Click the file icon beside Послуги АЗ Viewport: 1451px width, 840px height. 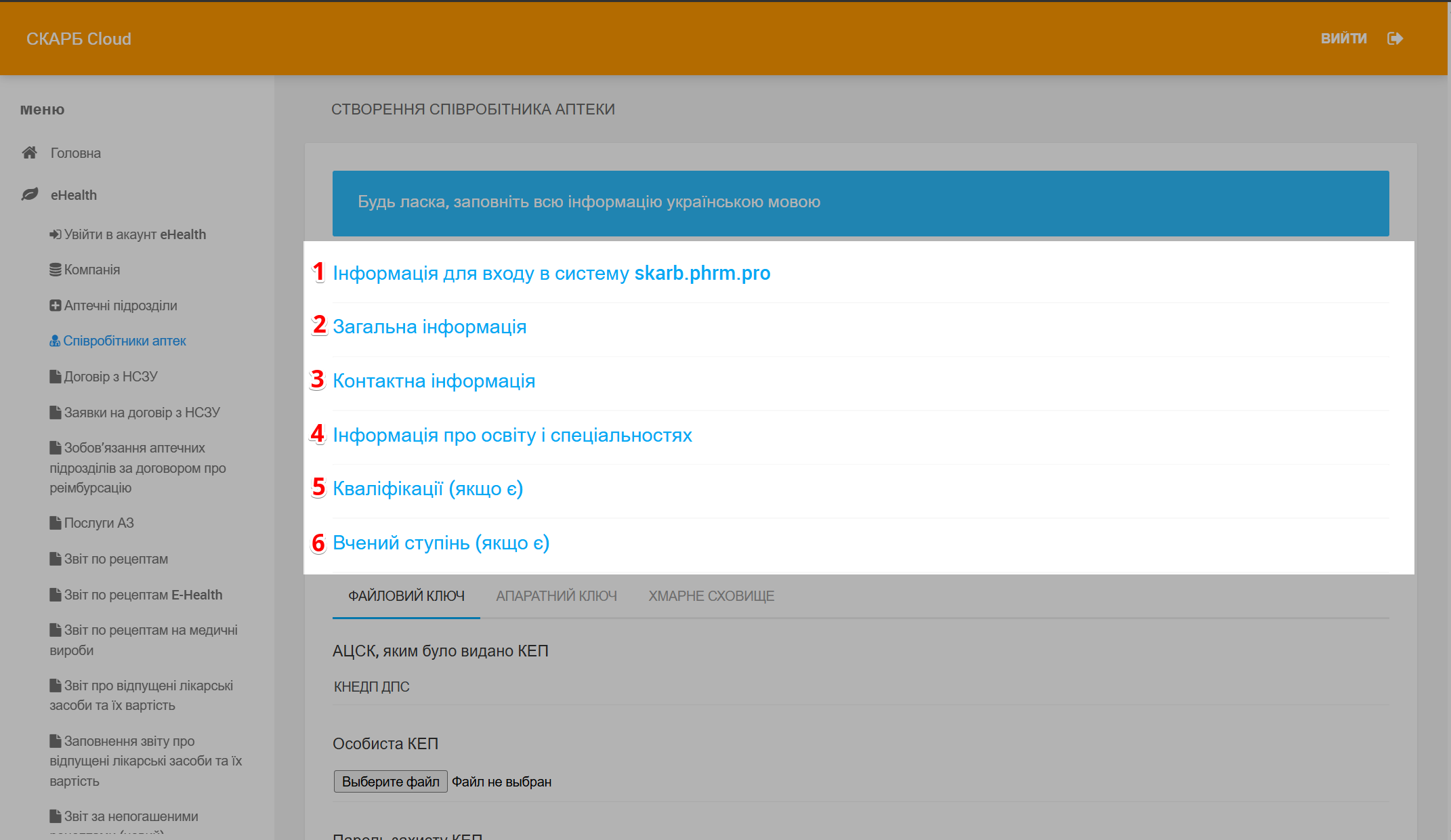(x=55, y=524)
